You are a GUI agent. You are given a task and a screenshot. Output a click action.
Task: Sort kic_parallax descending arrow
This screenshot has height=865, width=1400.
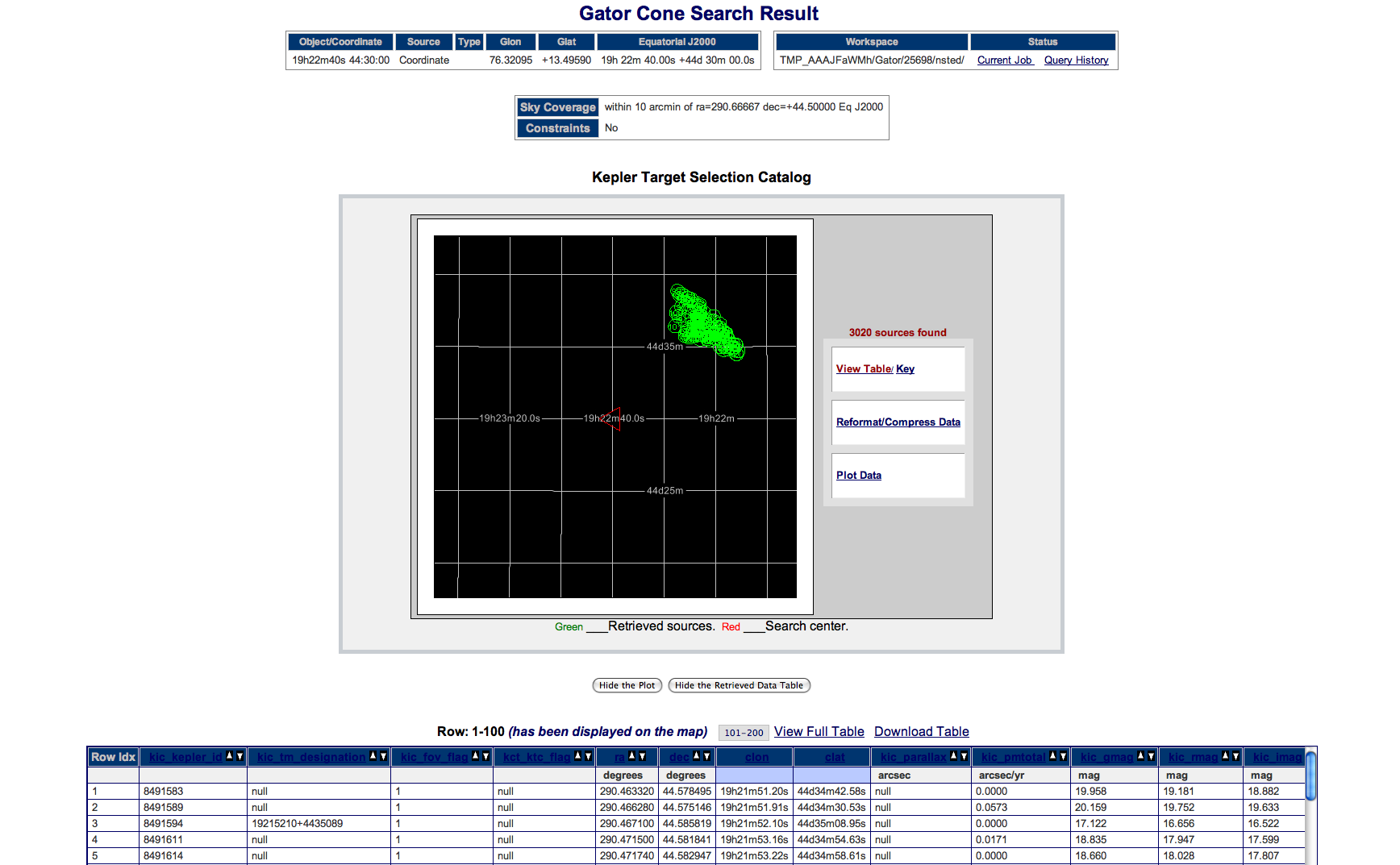[x=964, y=756]
